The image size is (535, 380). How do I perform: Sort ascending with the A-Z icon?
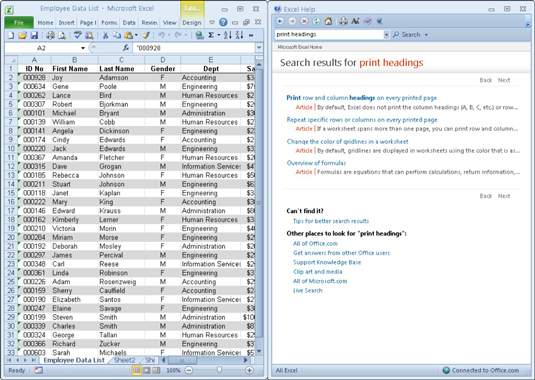228,35
